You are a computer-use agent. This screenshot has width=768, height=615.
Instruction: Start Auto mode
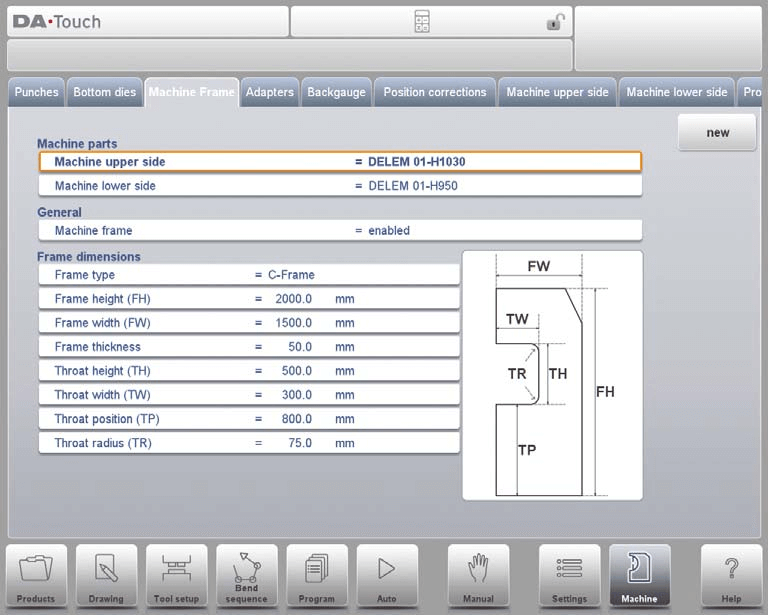click(x=387, y=576)
